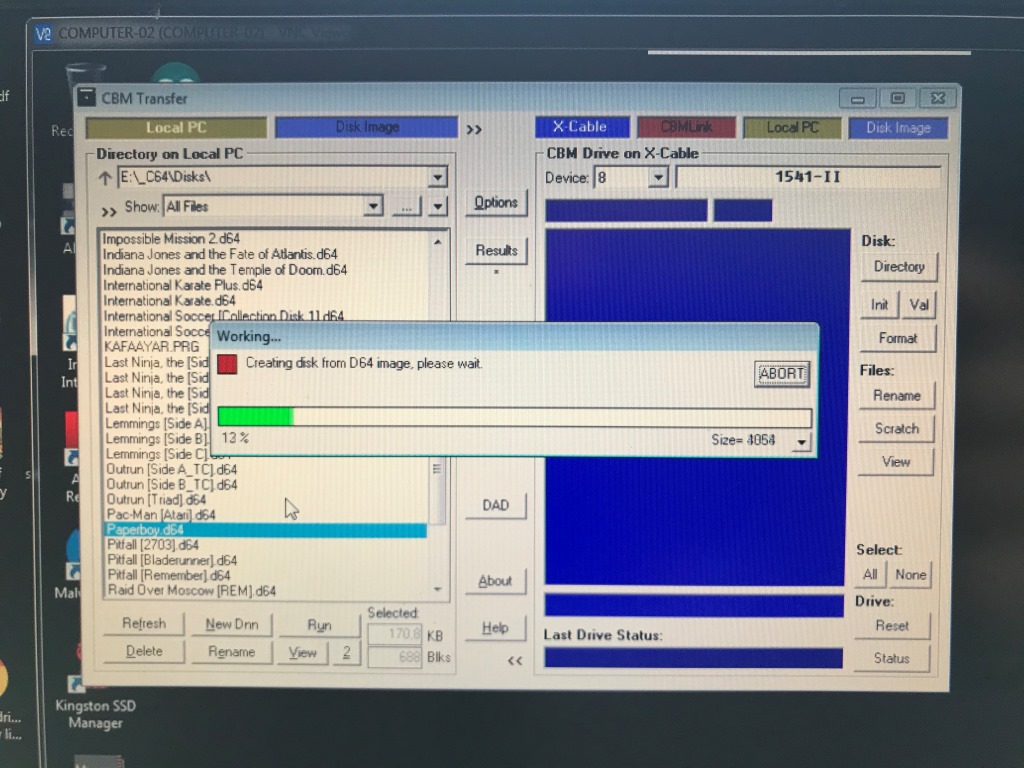Click the >> transfer arrows beside Disk Image

(474, 129)
